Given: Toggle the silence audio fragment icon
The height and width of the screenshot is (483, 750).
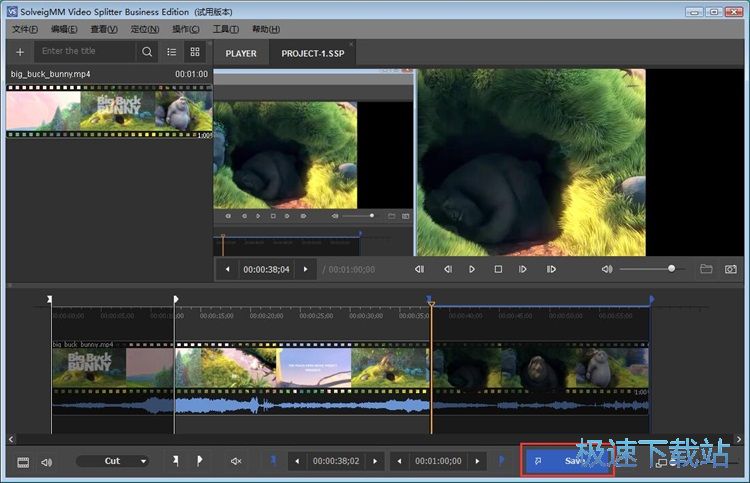Looking at the screenshot, I should click(x=236, y=461).
